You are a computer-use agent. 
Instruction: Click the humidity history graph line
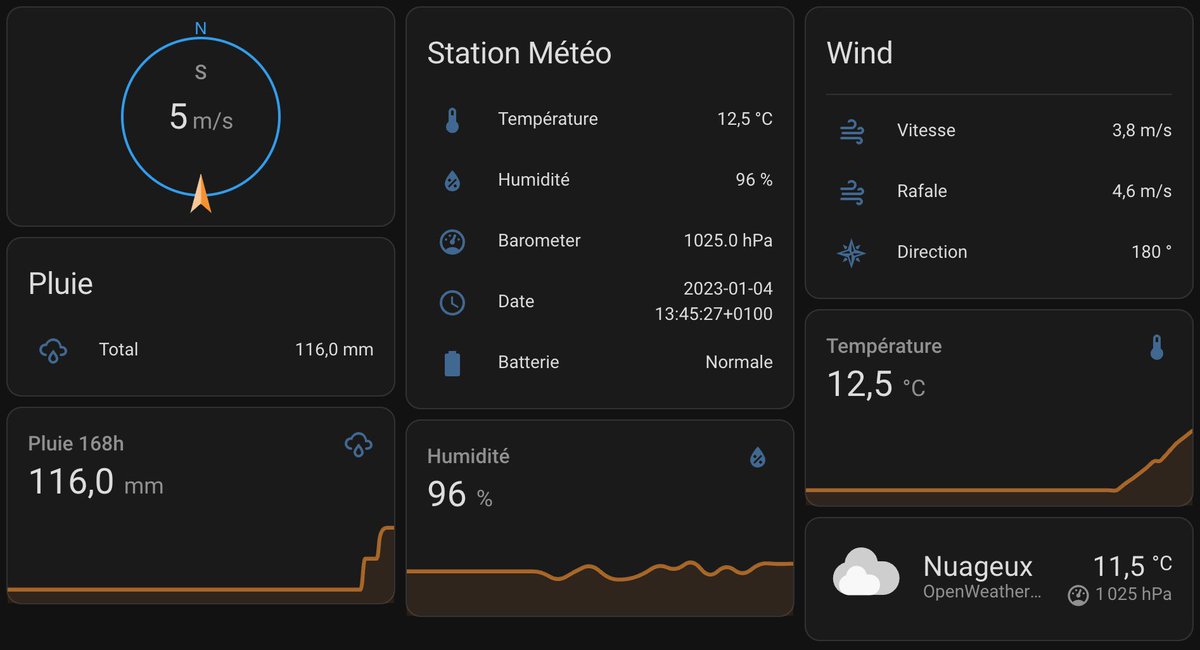600,570
